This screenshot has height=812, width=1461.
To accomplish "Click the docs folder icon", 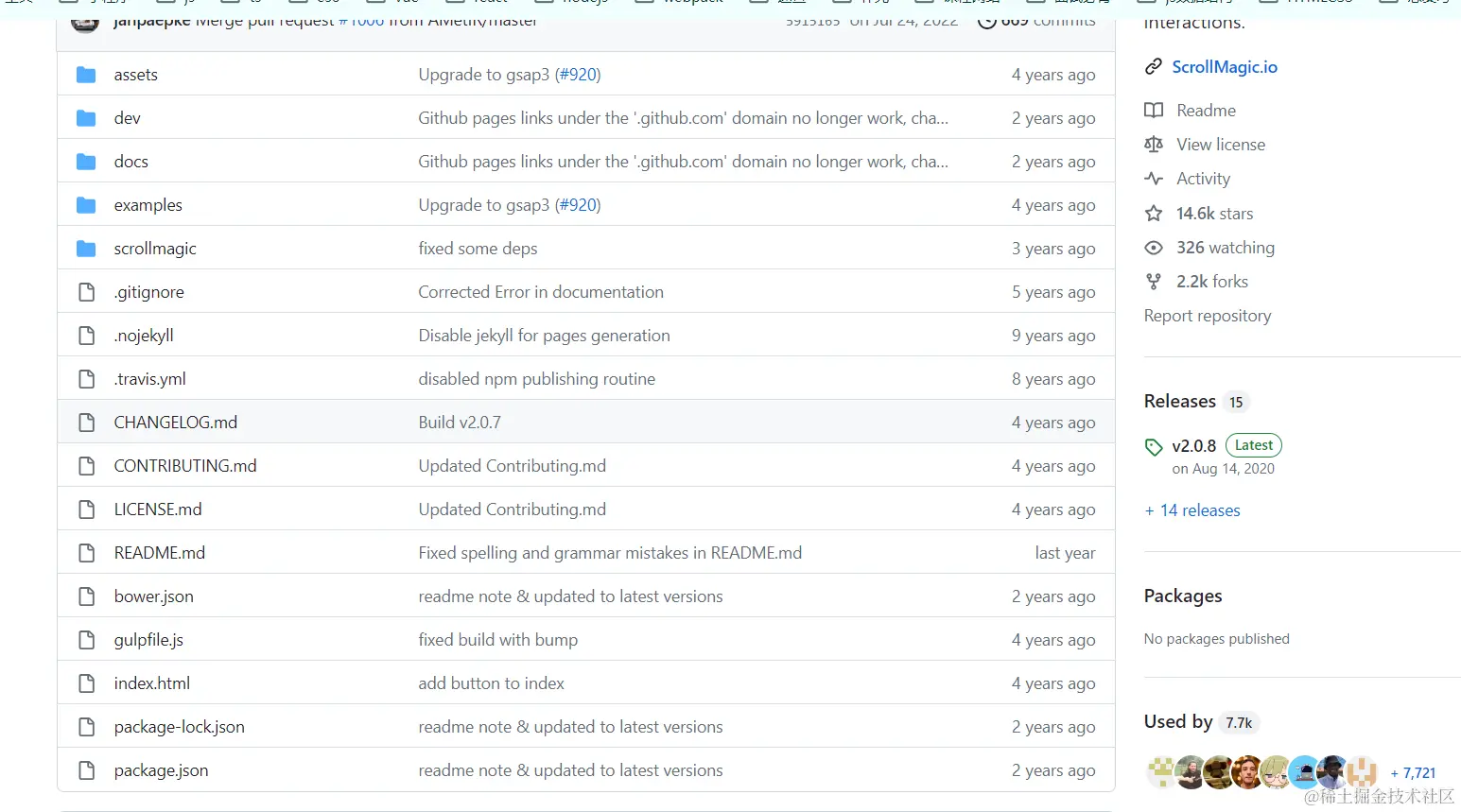I will point(86,162).
